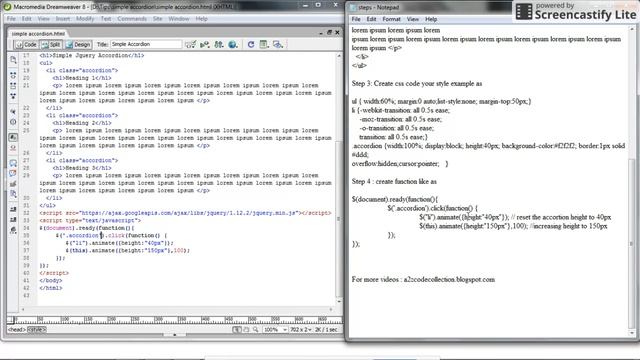Screen dimensions: 640x360
Task: Click the Balance Braces icon
Action: (13, 122)
